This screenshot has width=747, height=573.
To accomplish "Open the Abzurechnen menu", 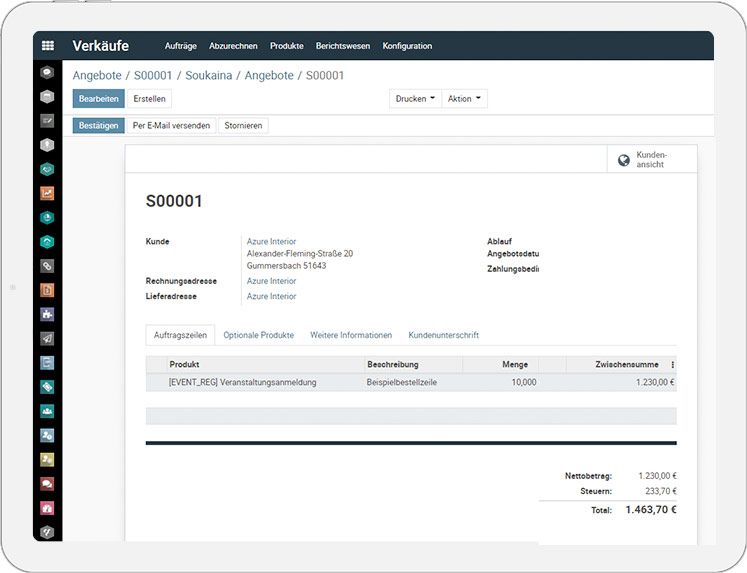I will [x=233, y=46].
